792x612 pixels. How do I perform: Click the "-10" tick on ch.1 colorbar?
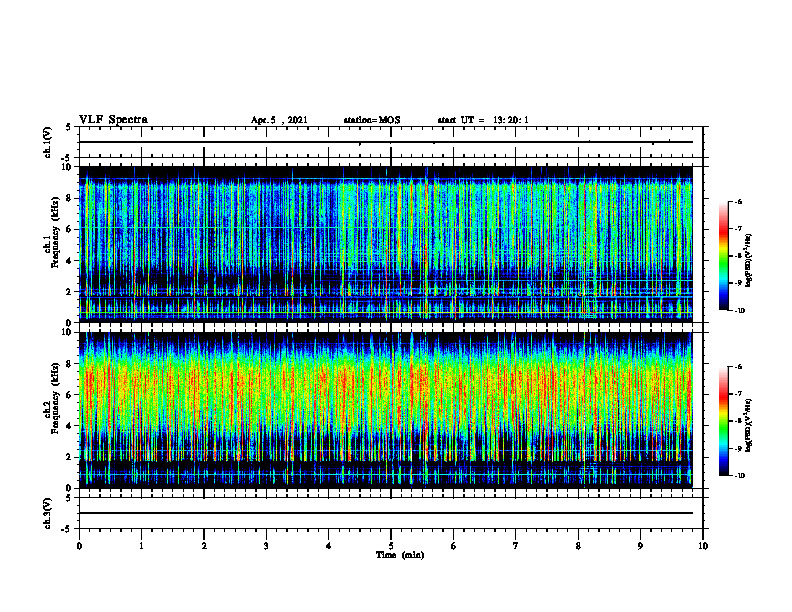click(740, 311)
